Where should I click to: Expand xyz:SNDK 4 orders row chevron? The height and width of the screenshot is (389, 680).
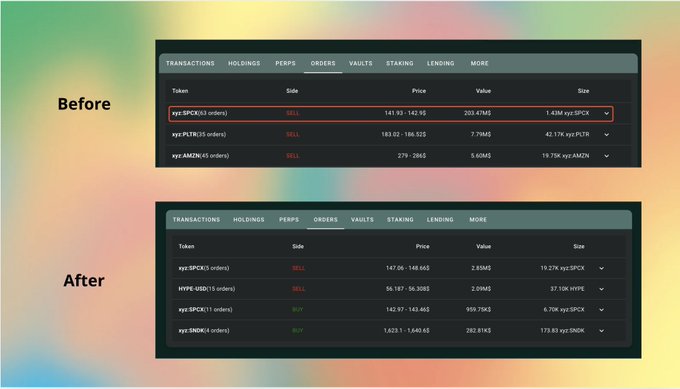tap(602, 331)
